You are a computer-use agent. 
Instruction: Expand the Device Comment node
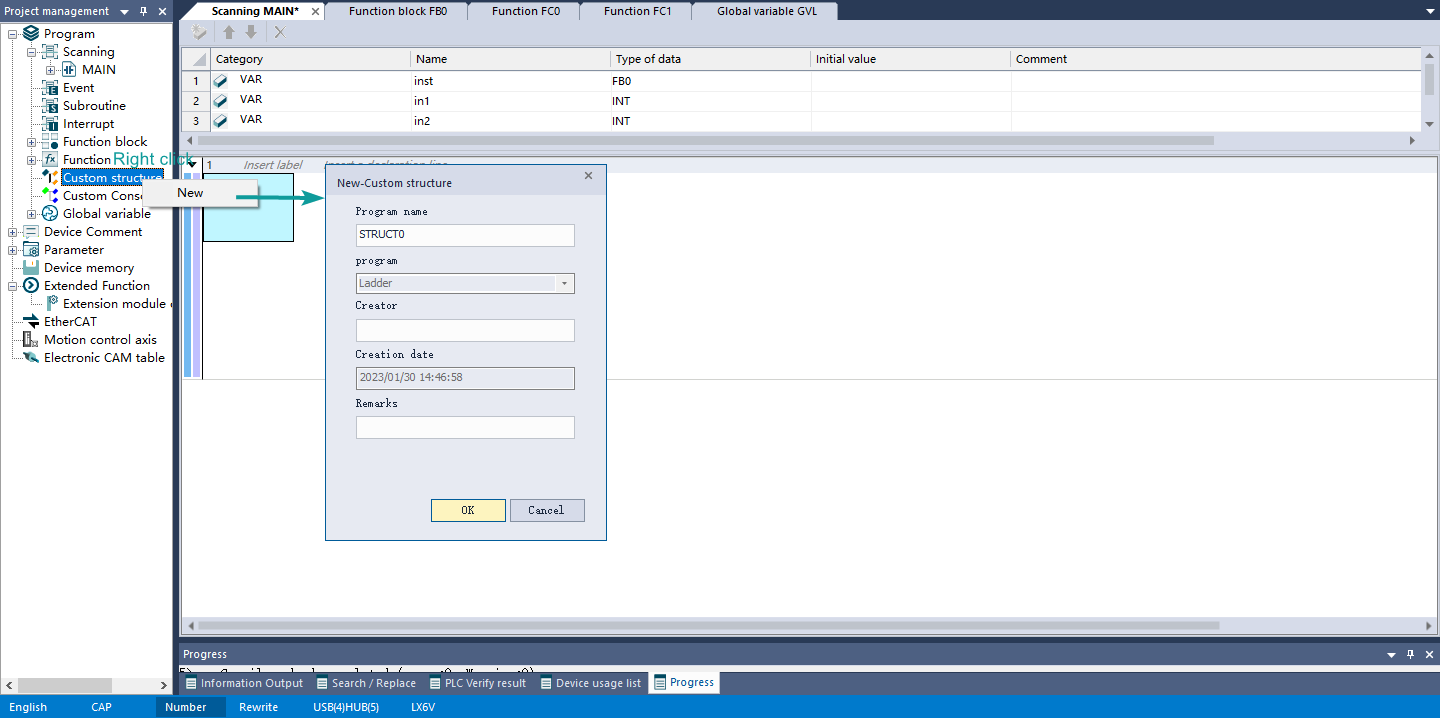[x=13, y=232]
